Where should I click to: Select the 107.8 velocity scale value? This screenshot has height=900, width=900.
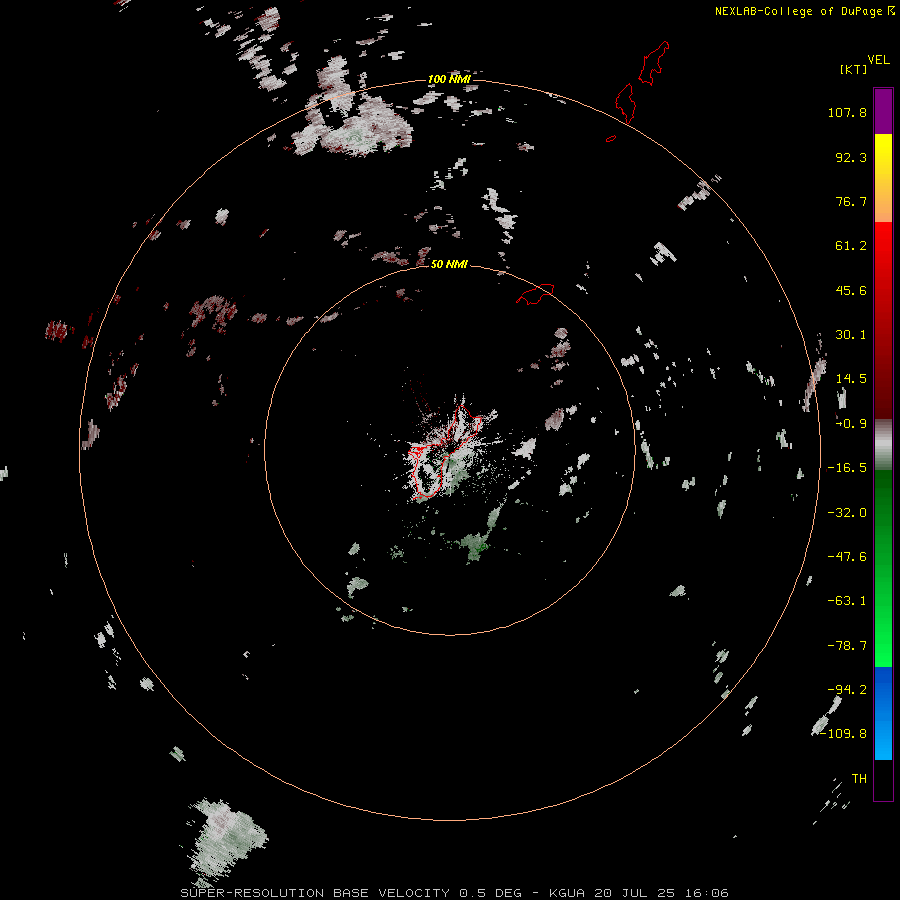click(847, 112)
